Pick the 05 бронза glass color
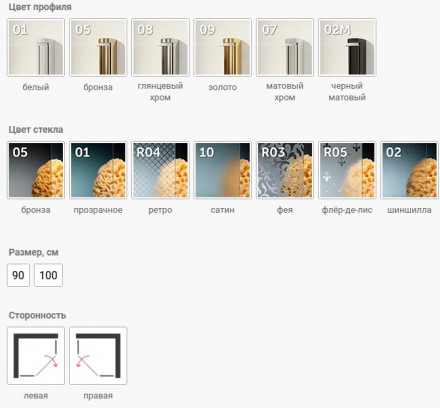The image size is (440, 408). pos(36,170)
